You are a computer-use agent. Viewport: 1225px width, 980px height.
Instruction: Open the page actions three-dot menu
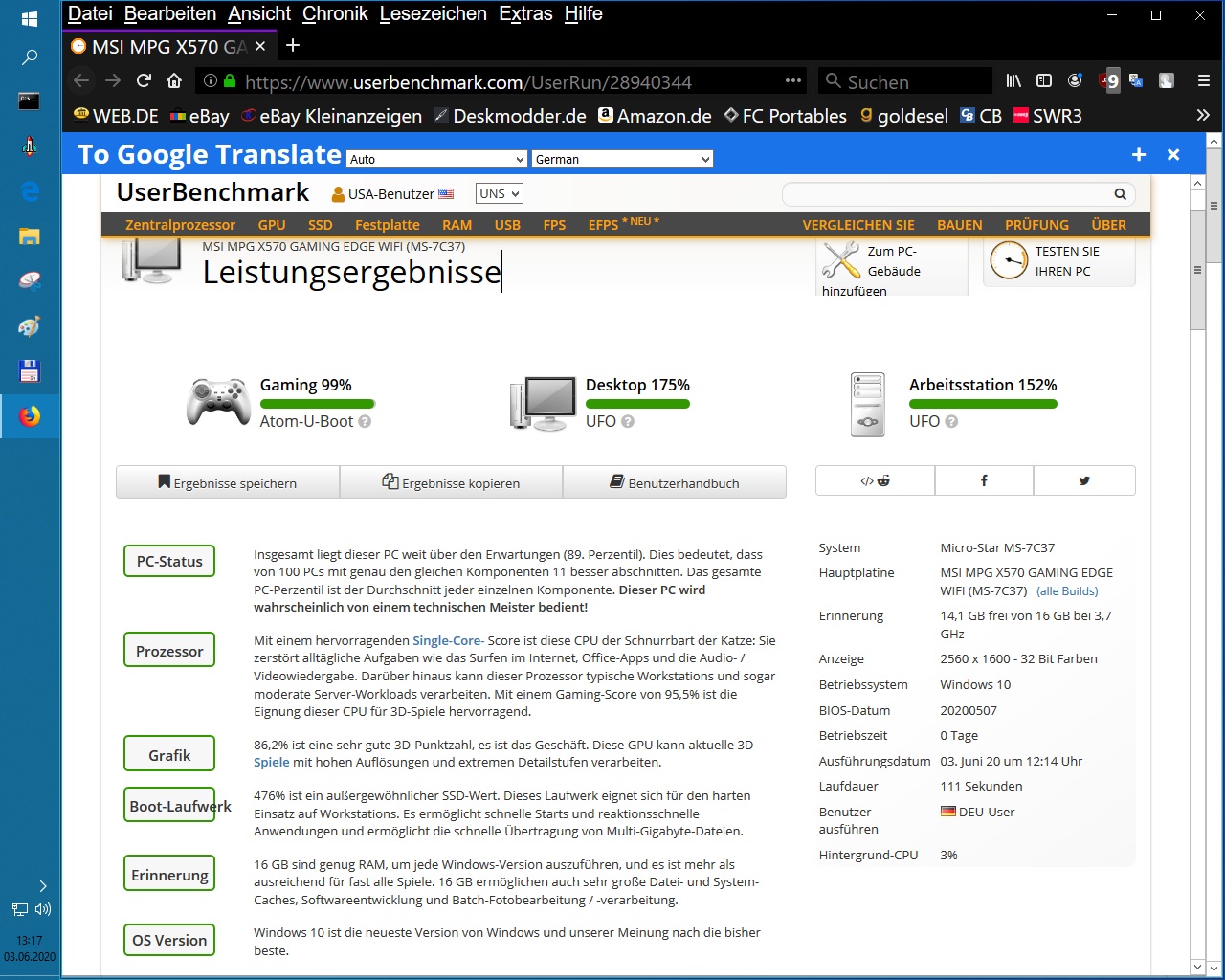click(793, 80)
